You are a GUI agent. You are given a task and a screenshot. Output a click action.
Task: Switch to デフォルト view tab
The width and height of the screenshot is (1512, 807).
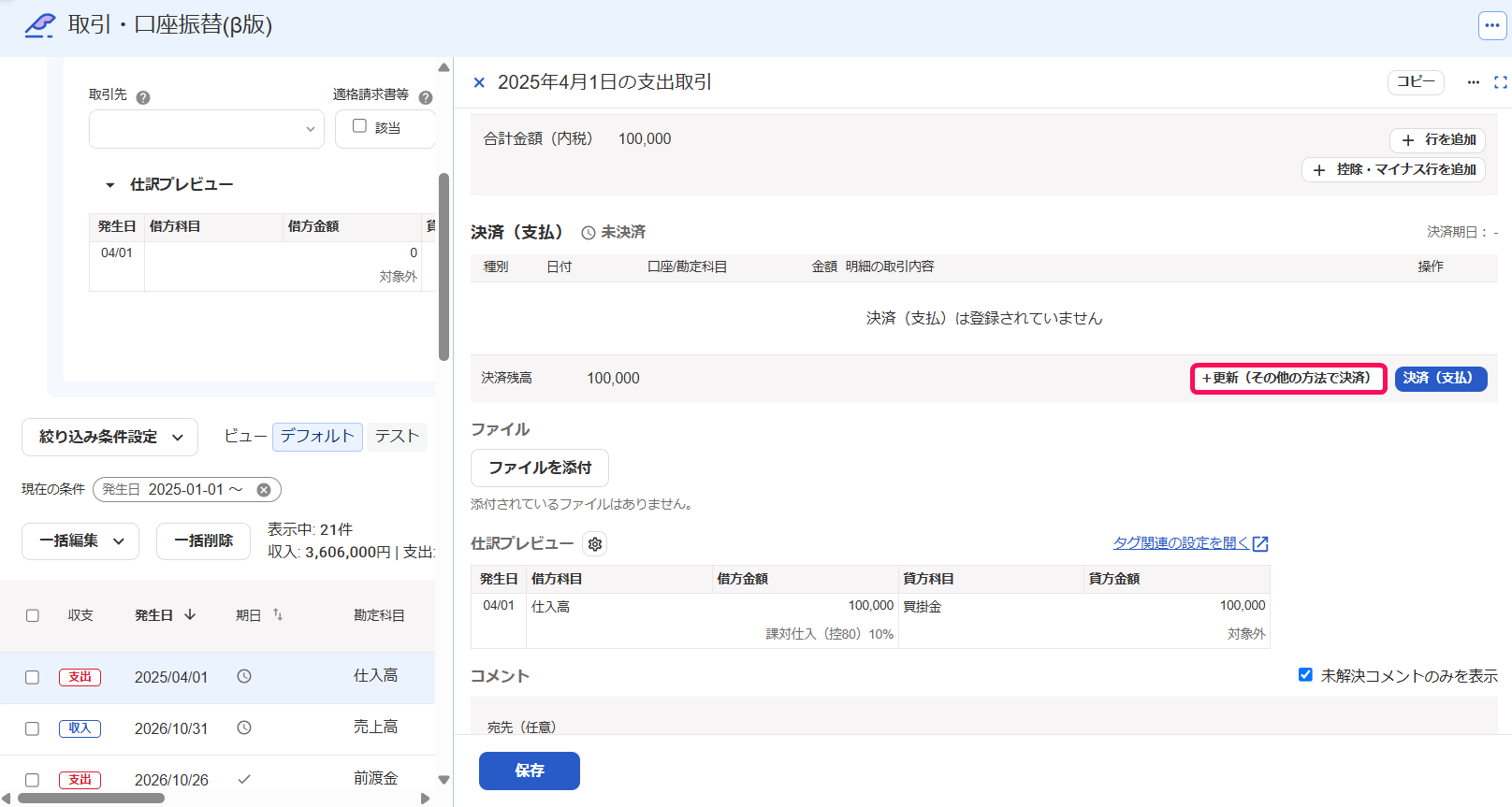317,436
